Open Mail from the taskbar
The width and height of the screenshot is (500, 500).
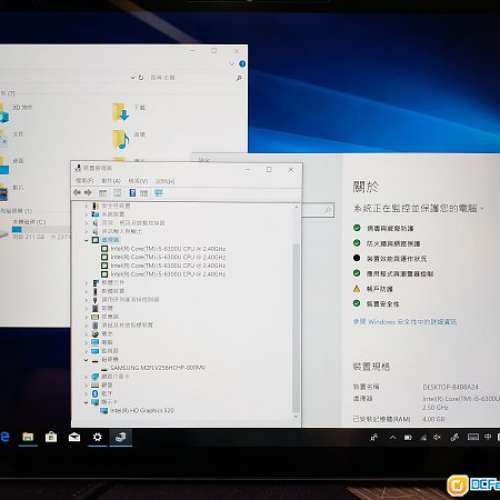[74, 437]
